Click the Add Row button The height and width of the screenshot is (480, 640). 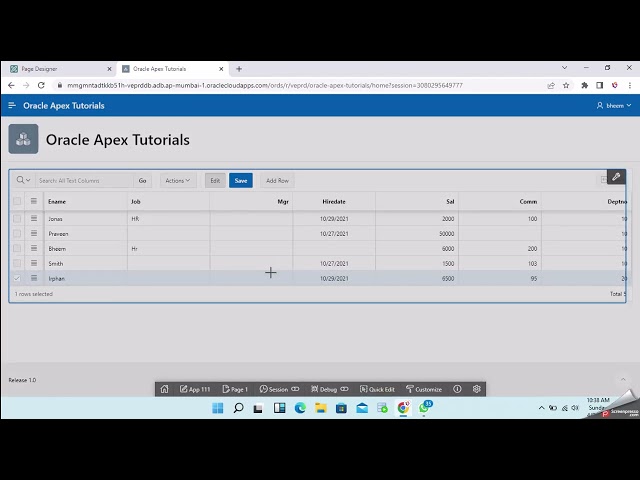pos(278,180)
